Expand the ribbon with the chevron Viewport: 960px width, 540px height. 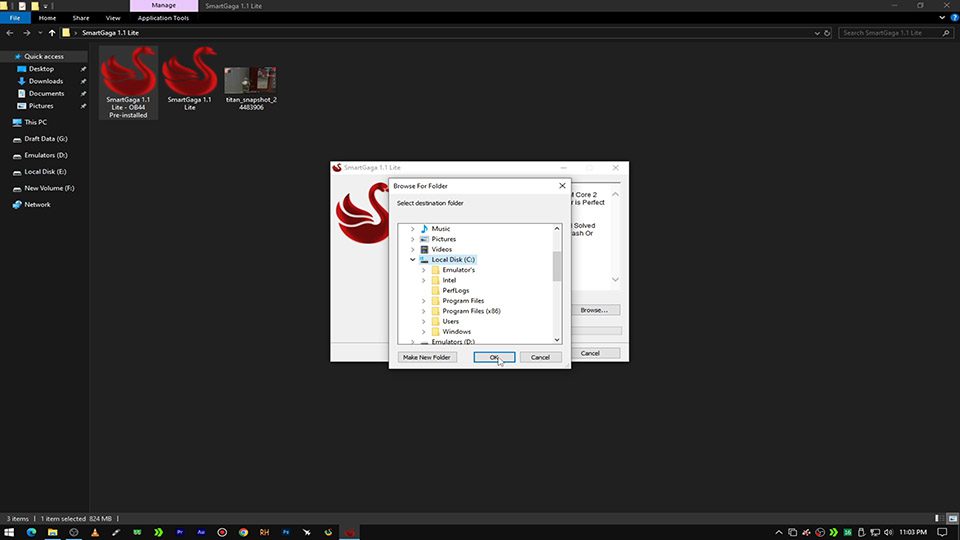click(x=942, y=18)
